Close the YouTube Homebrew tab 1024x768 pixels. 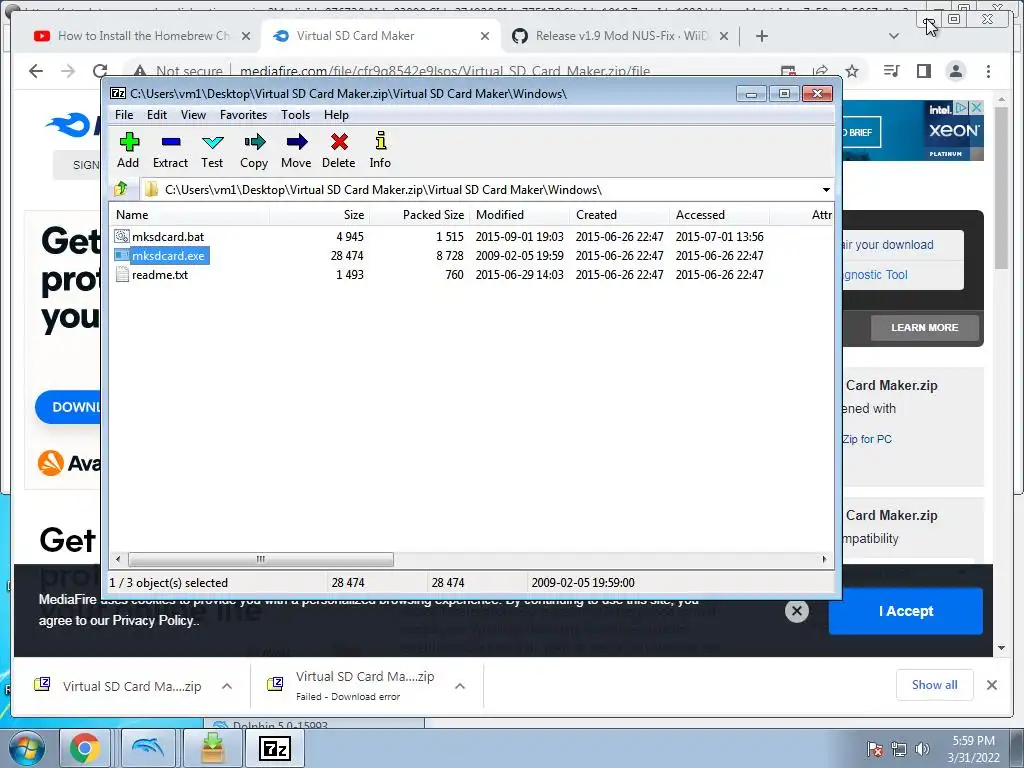click(246, 37)
